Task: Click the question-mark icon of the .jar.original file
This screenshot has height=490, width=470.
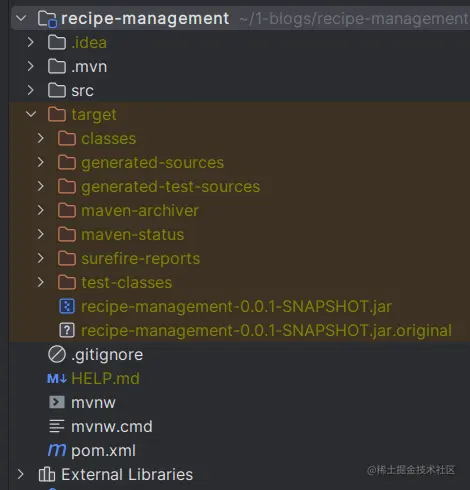Action: pyautogui.click(x=67, y=330)
